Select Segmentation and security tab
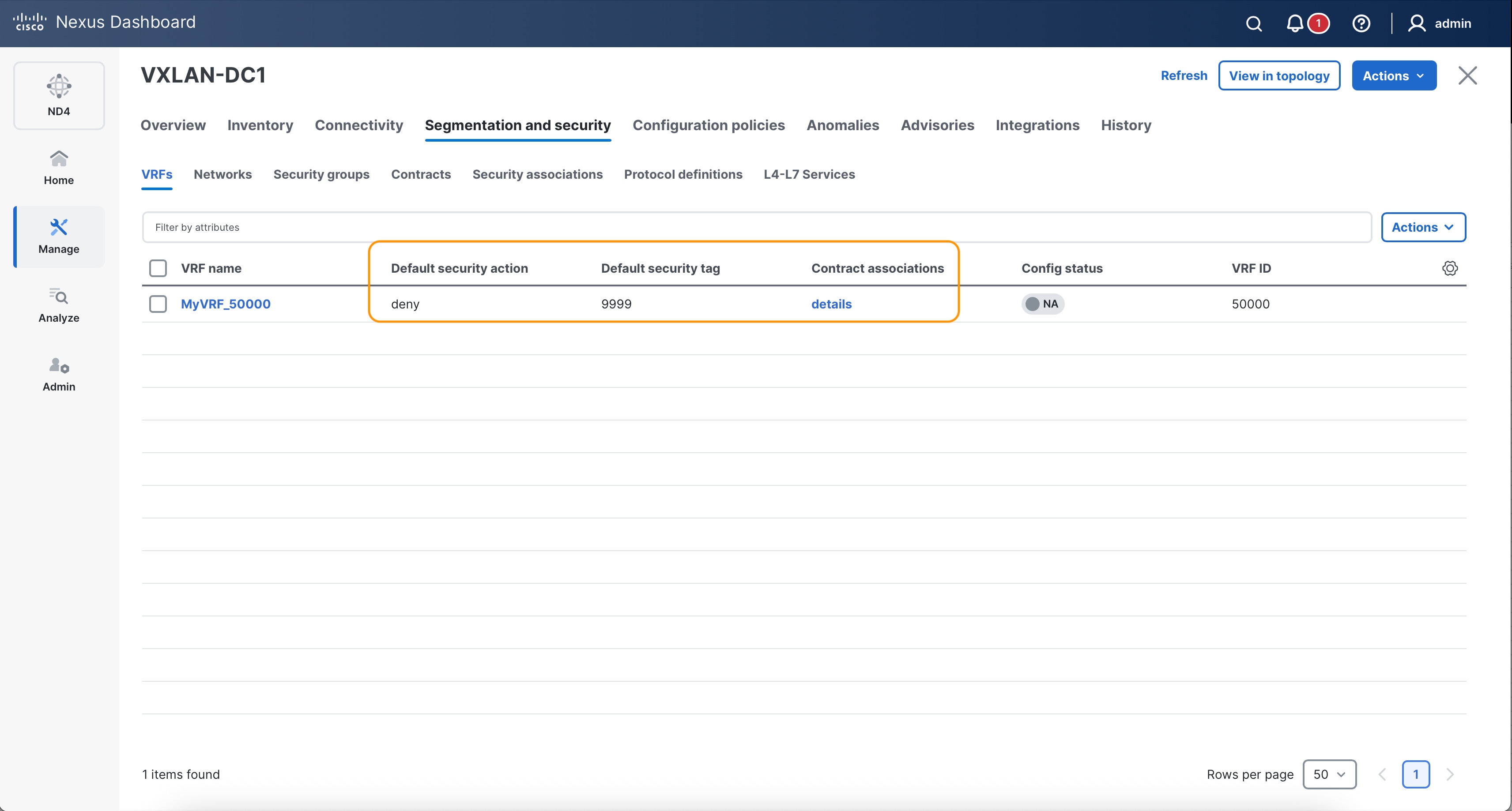The width and height of the screenshot is (1512, 811). tap(518, 125)
